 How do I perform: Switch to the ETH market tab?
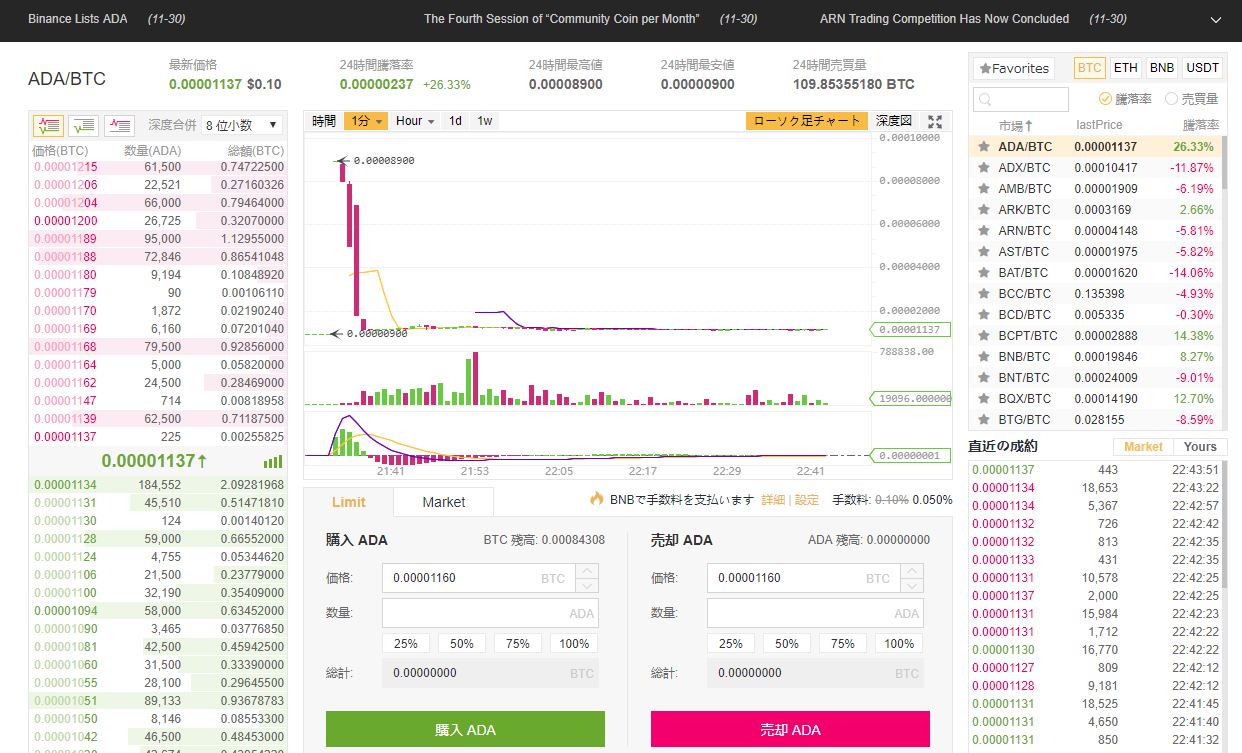[x=1126, y=68]
